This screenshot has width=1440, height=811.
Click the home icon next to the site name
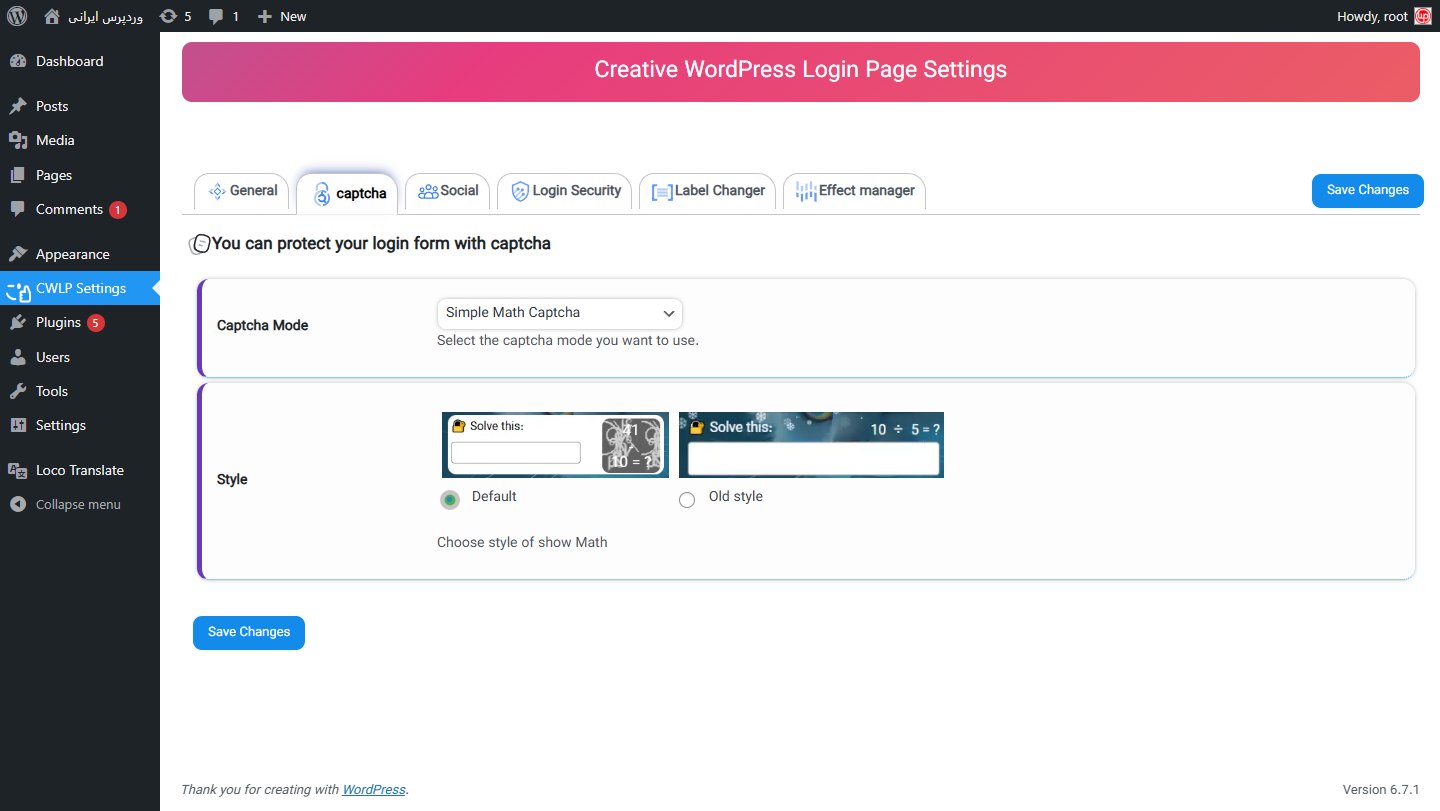tap(52, 15)
